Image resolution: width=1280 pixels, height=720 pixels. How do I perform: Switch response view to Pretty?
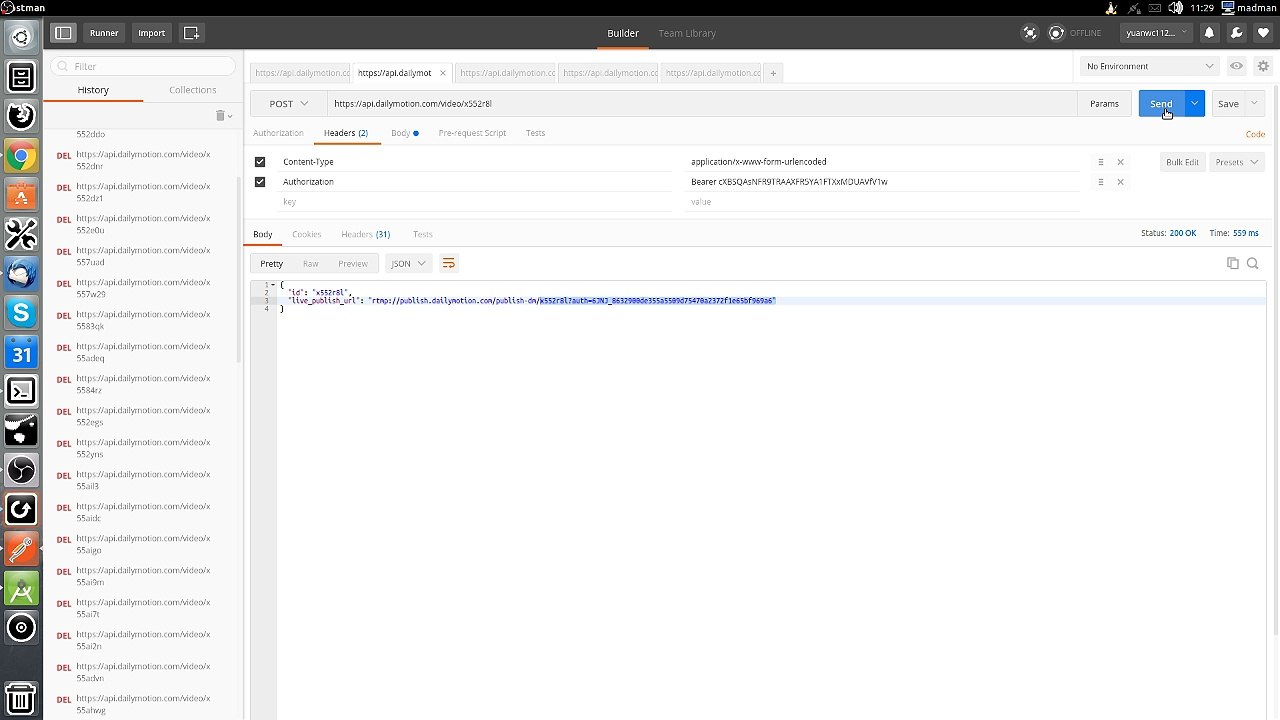[x=271, y=263]
